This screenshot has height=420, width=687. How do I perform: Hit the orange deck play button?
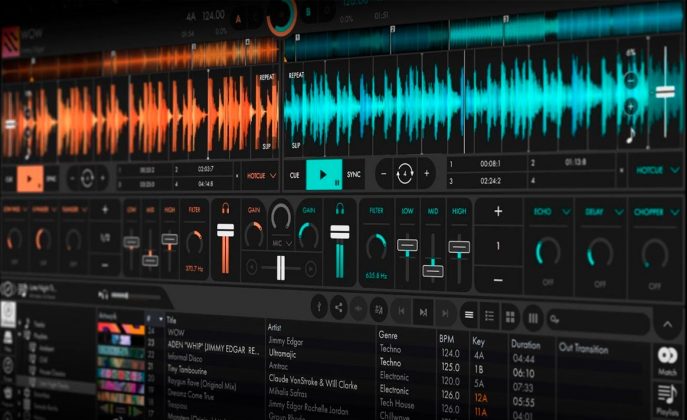click(30, 179)
